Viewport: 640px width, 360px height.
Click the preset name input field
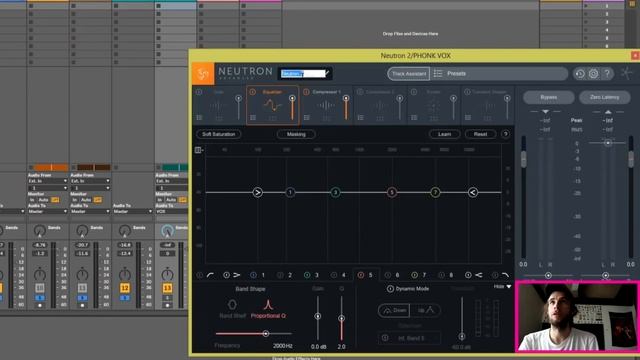[303, 73]
